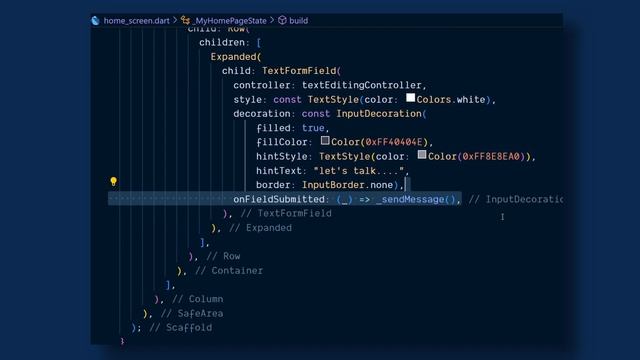Click the // Column closing comment
Viewport: 640px width, 360px height.
coord(198,299)
